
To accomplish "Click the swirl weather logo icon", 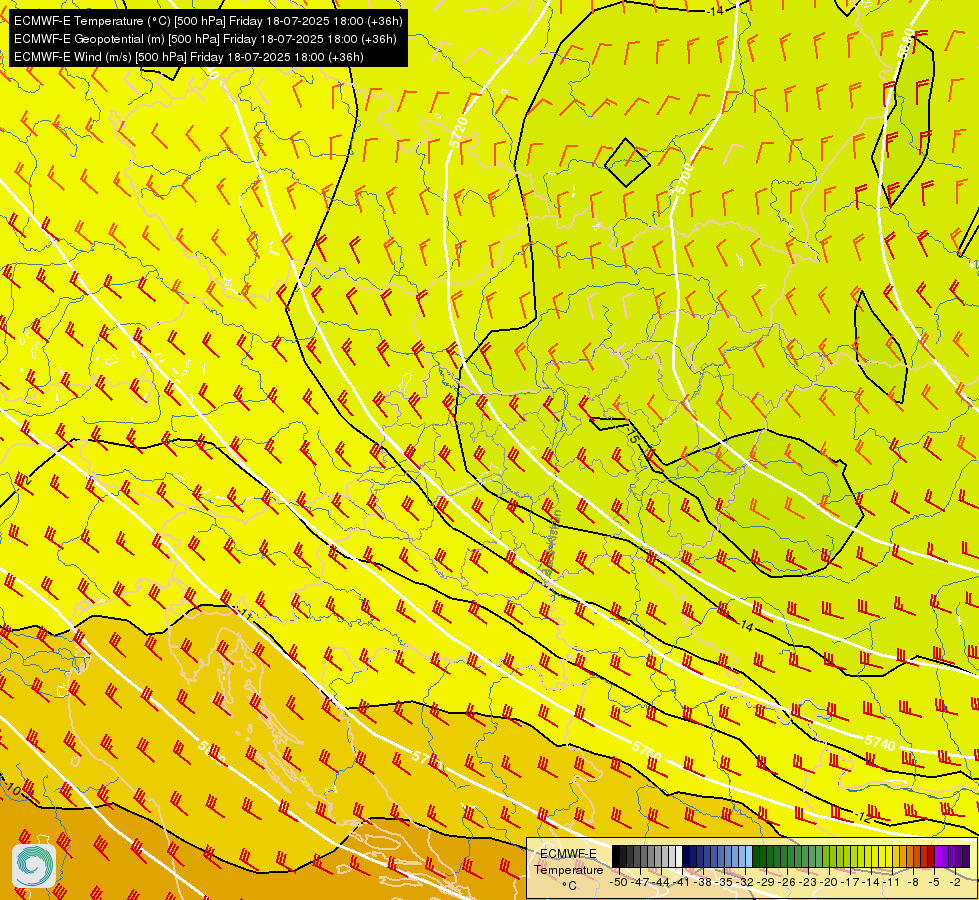I will (34, 865).
